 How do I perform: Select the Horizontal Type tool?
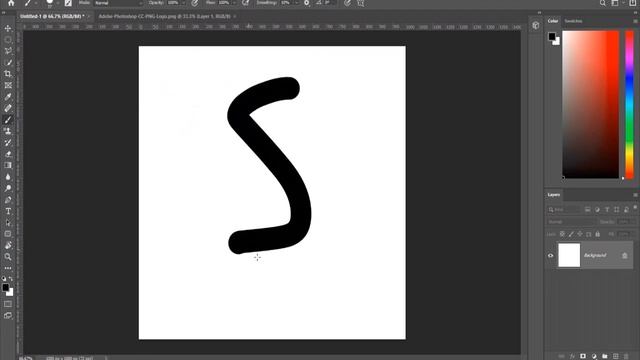(x=8, y=211)
